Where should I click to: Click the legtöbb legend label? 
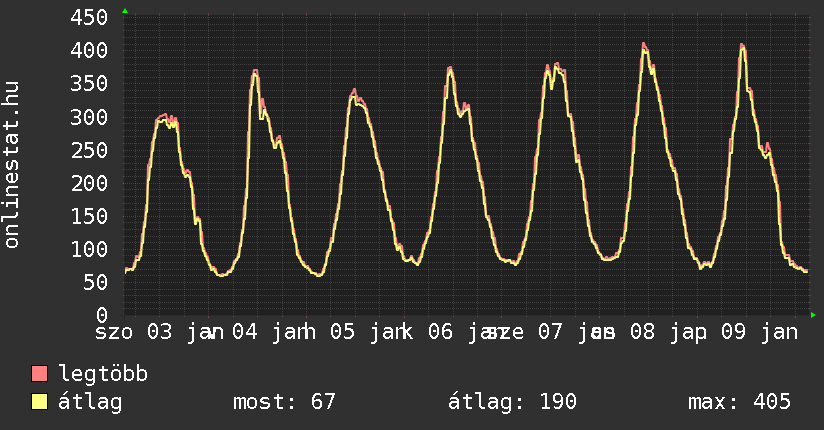click(x=104, y=375)
